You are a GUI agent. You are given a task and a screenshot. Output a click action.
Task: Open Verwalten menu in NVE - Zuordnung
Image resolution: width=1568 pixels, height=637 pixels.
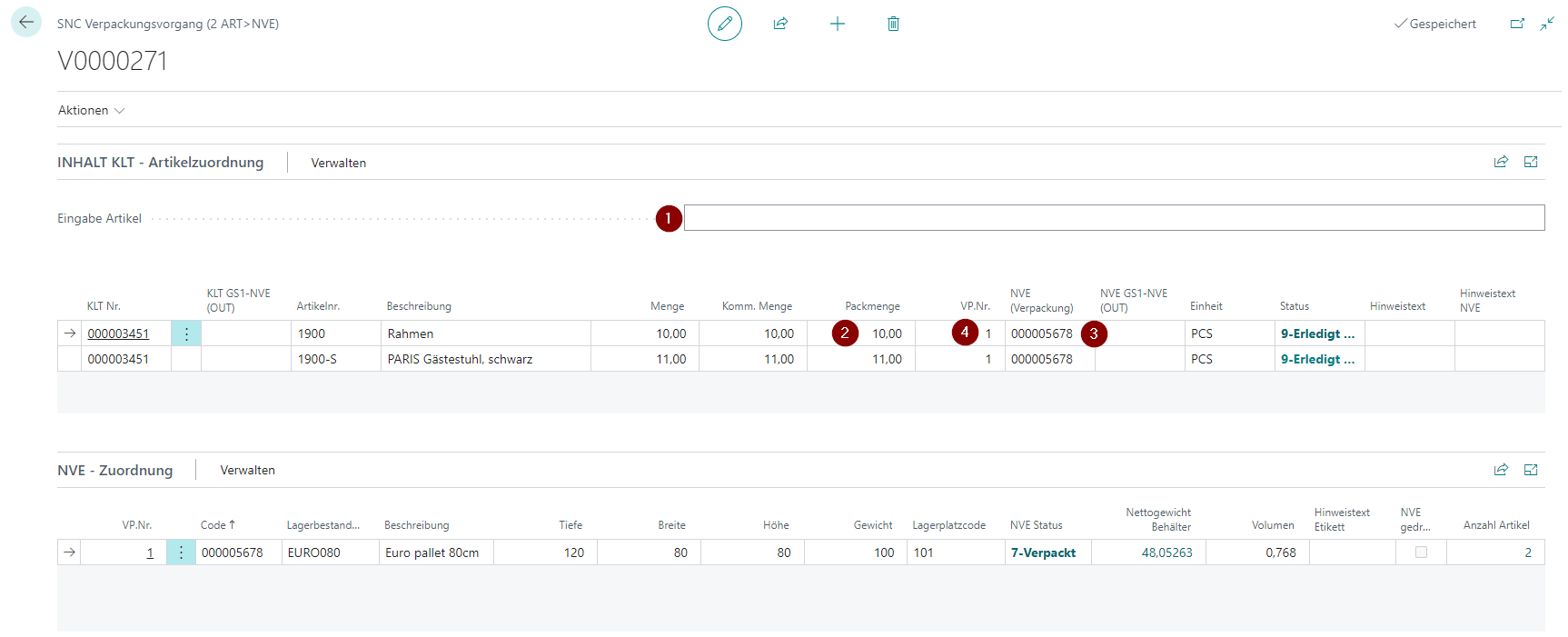pyautogui.click(x=247, y=470)
